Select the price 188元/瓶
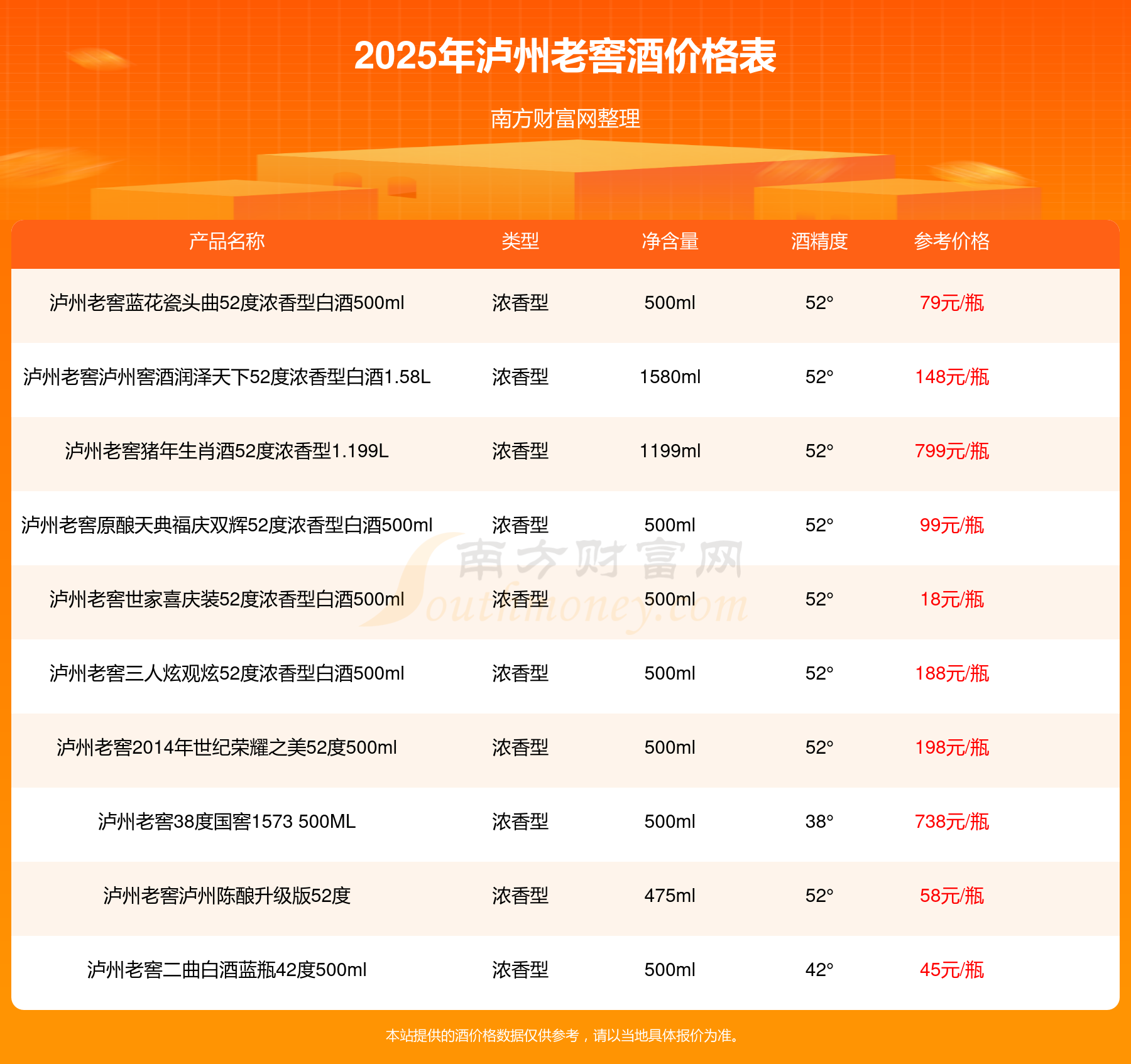Viewport: 1131px width, 1064px height. coord(952,673)
